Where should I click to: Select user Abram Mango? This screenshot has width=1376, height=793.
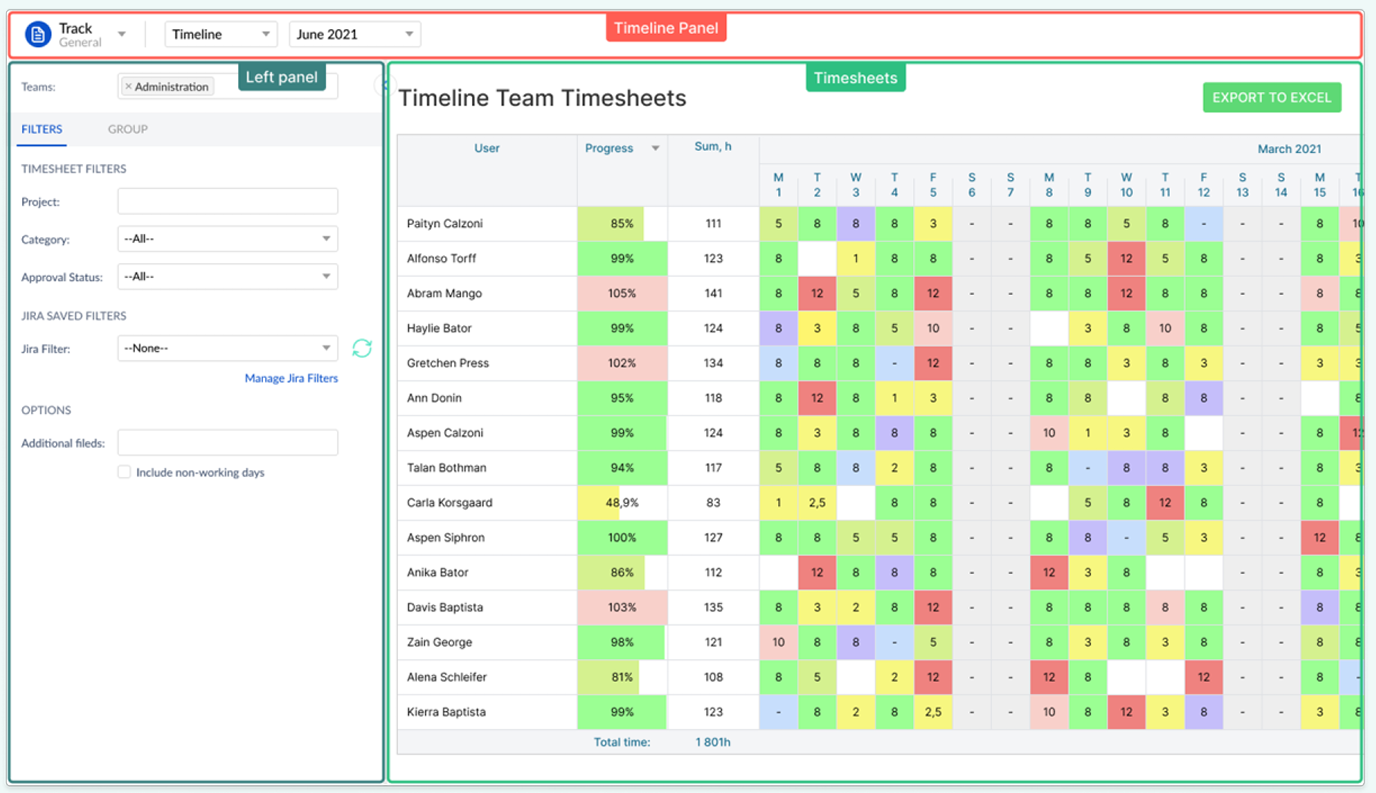pyautogui.click(x=444, y=294)
